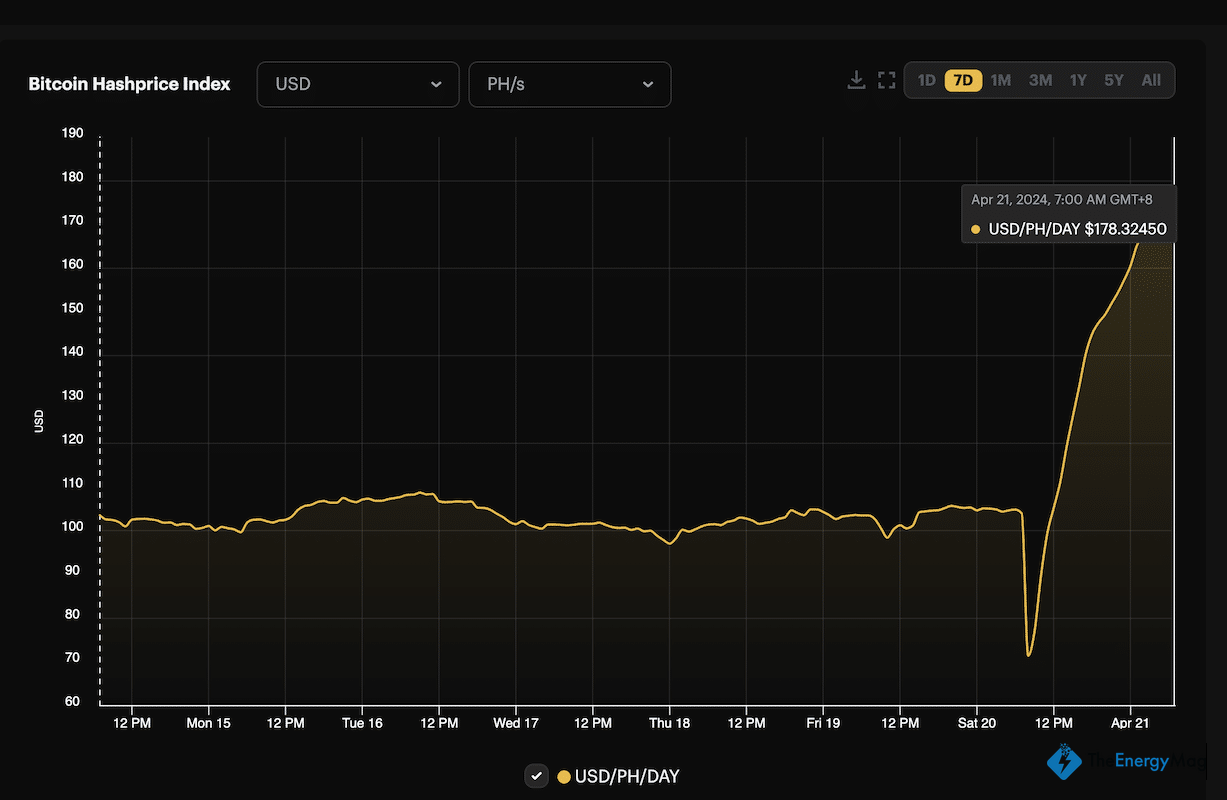
Task: Click the Apr 21 x-axis label
Action: click(x=1130, y=723)
